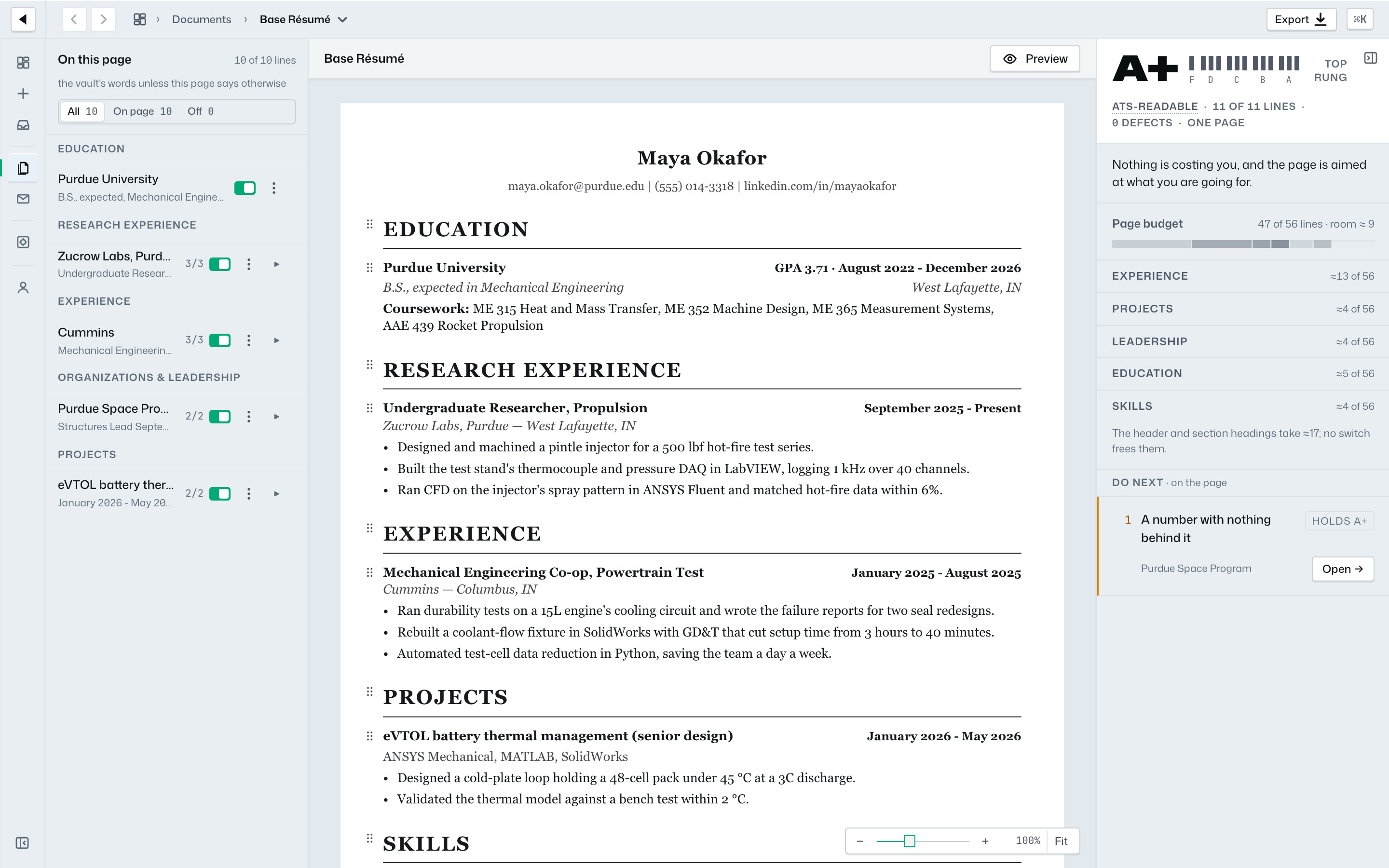Go back with the left chevron arrow
The image size is (1389, 868).
[74, 19]
